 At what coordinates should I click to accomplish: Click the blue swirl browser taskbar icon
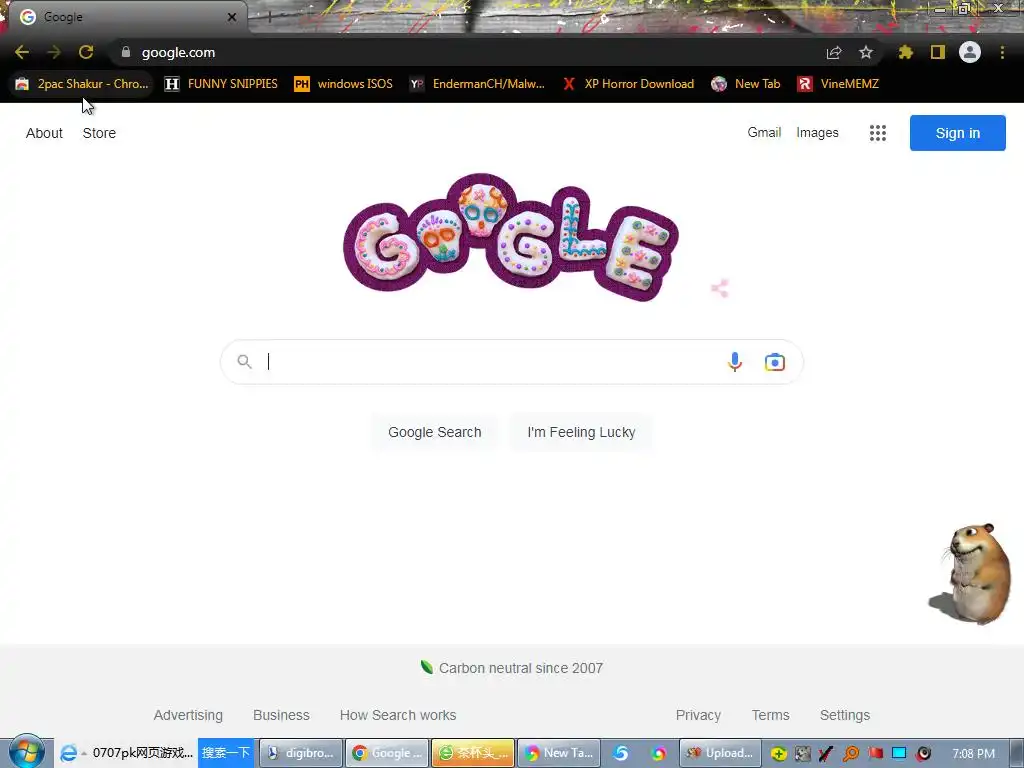pyautogui.click(x=620, y=754)
